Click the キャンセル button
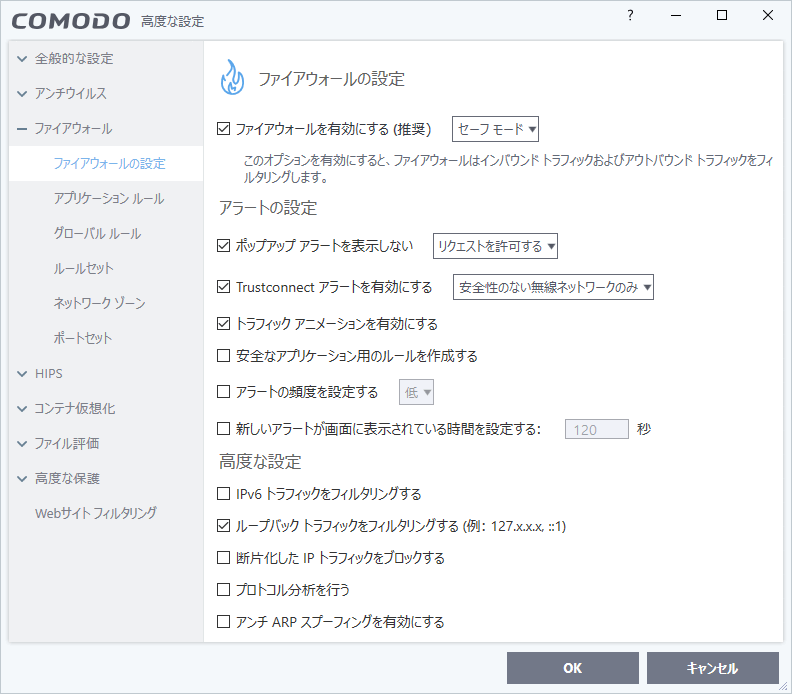This screenshot has width=792, height=694. coord(712,668)
